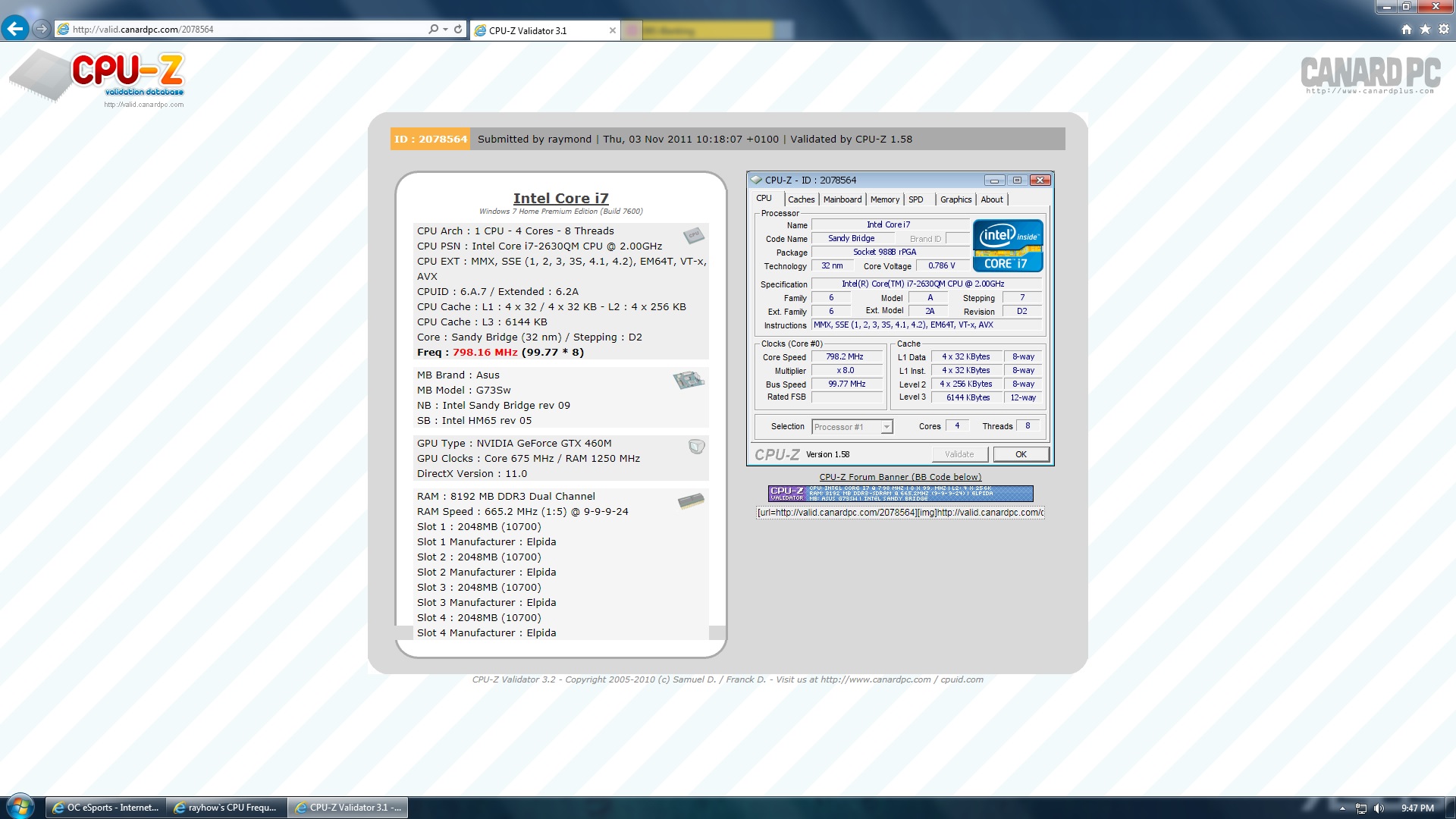Click the Slot 4 : 2048MB row
Image resolution: width=1456 pixels, height=819 pixels.
(x=479, y=617)
